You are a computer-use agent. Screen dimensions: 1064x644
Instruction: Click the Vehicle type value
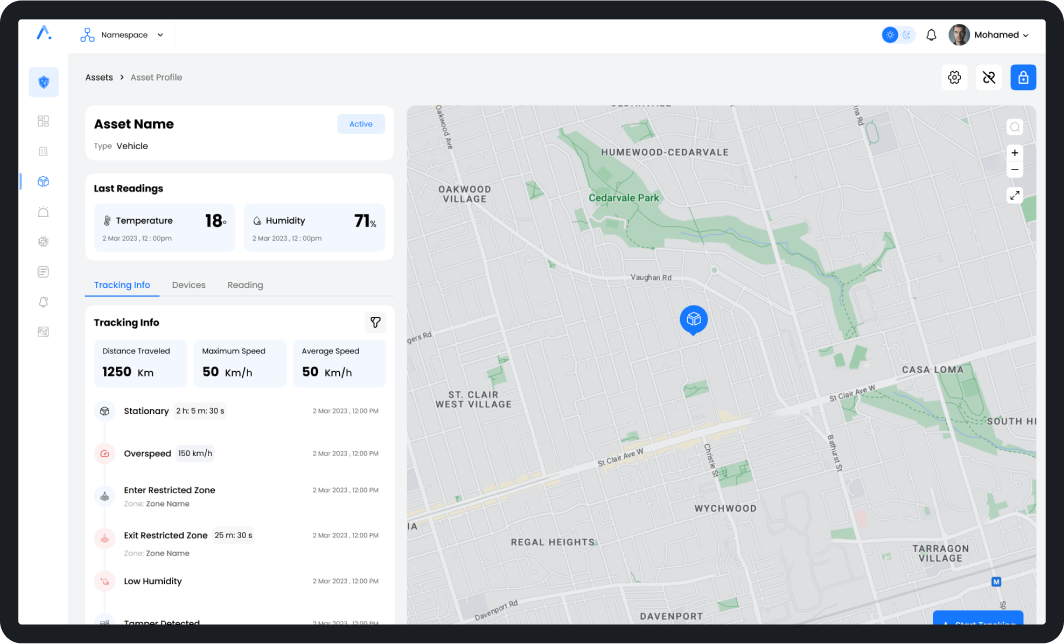[x=132, y=146]
